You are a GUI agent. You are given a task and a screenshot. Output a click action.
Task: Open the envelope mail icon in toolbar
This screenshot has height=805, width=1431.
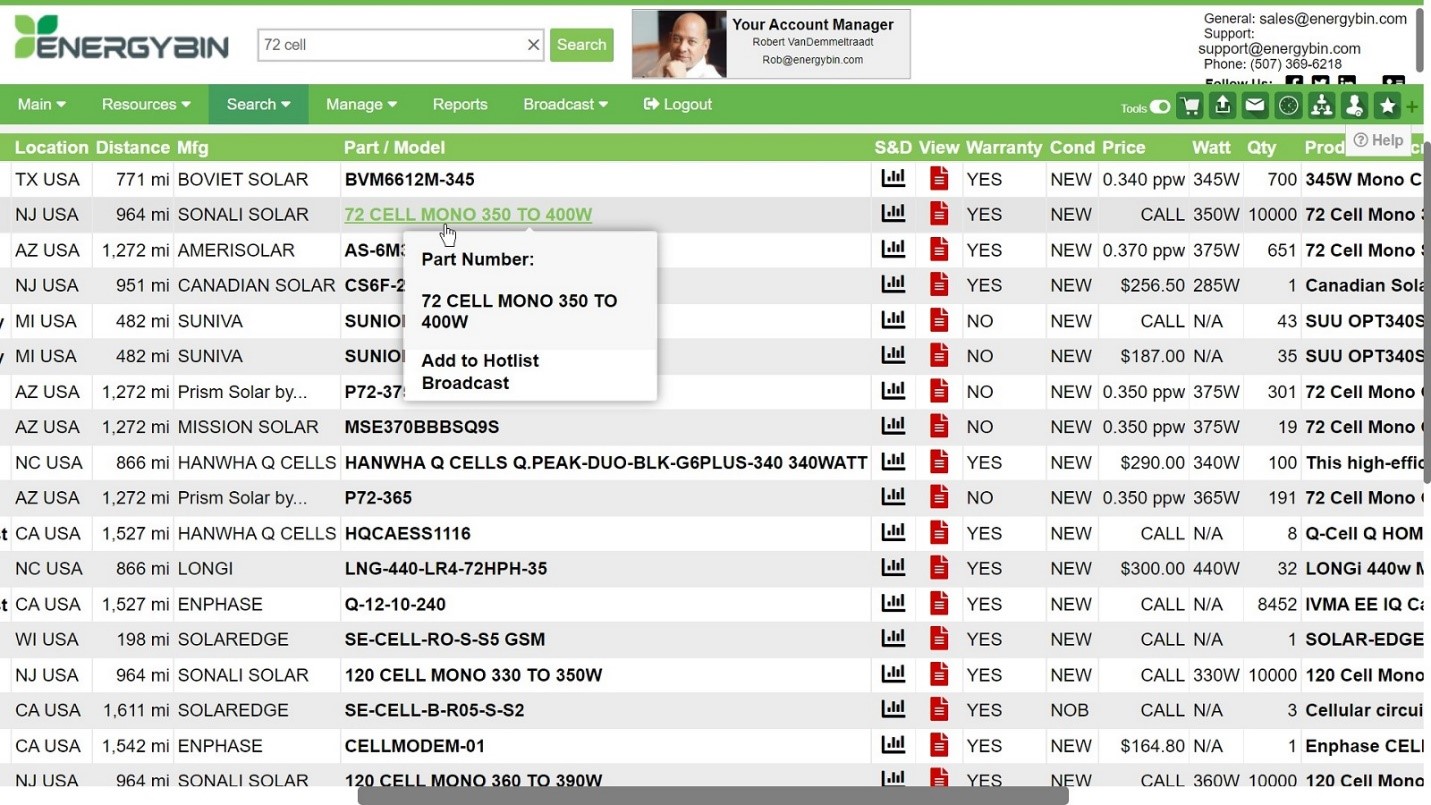(1255, 105)
